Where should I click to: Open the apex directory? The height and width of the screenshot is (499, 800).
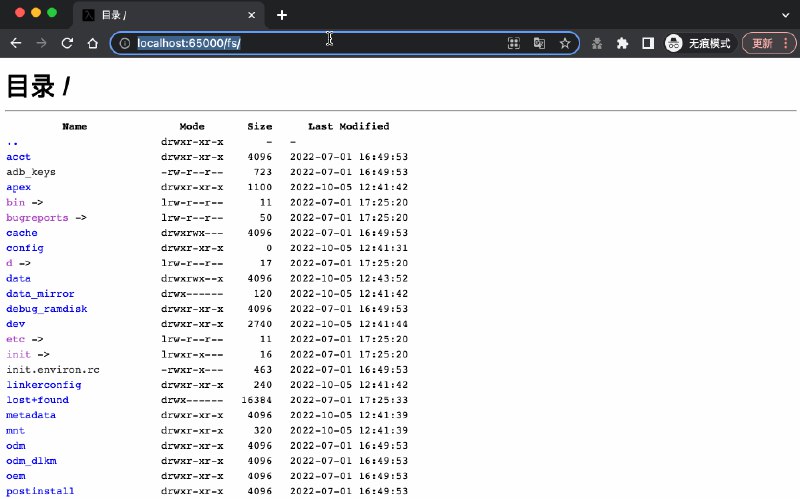[x=18, y=187]
